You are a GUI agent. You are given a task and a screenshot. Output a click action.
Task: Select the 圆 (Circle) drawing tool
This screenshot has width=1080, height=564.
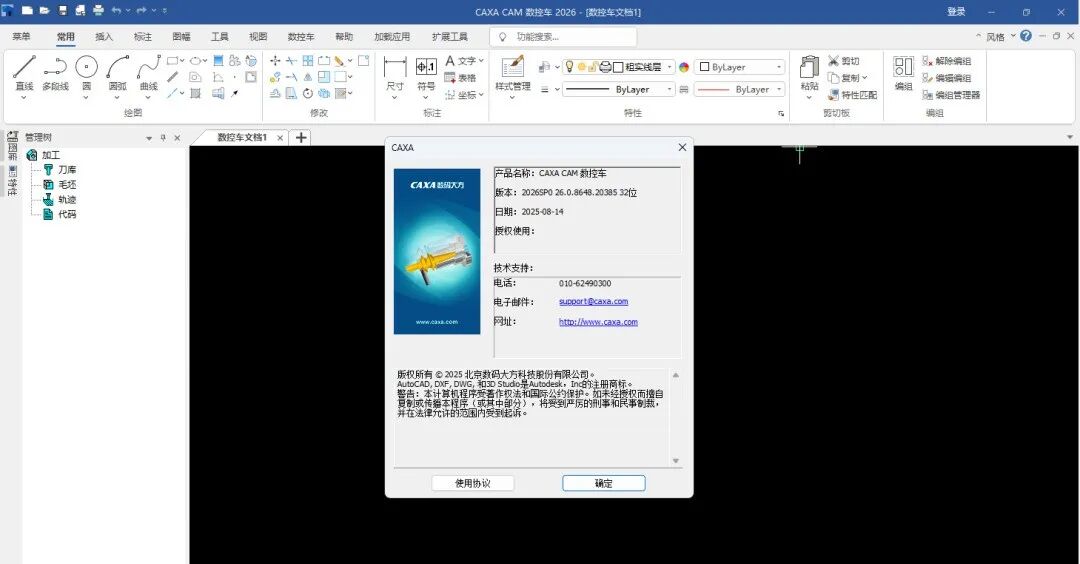coord(86,72)
